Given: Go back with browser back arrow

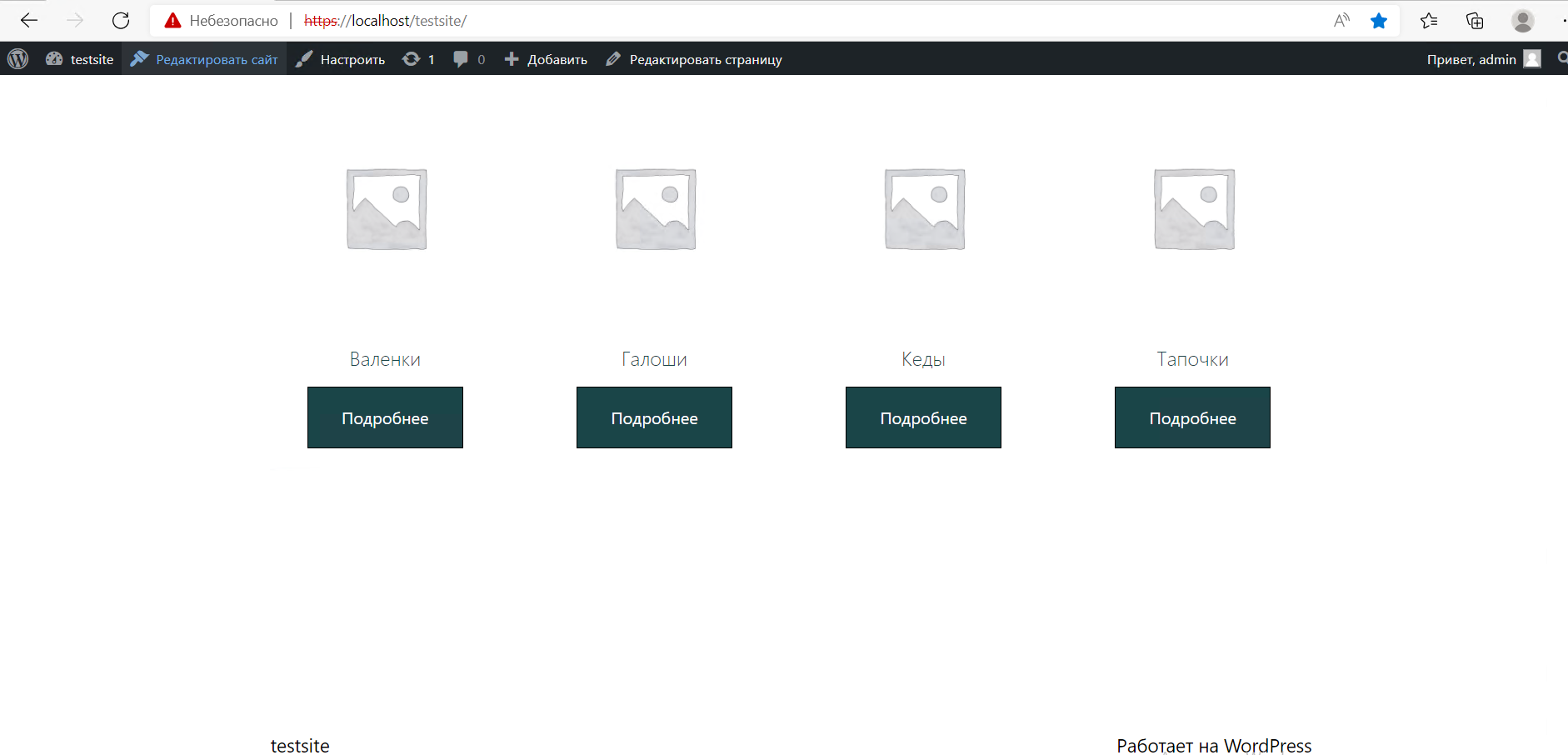Looking at the screenshot, I should [29, 21].
